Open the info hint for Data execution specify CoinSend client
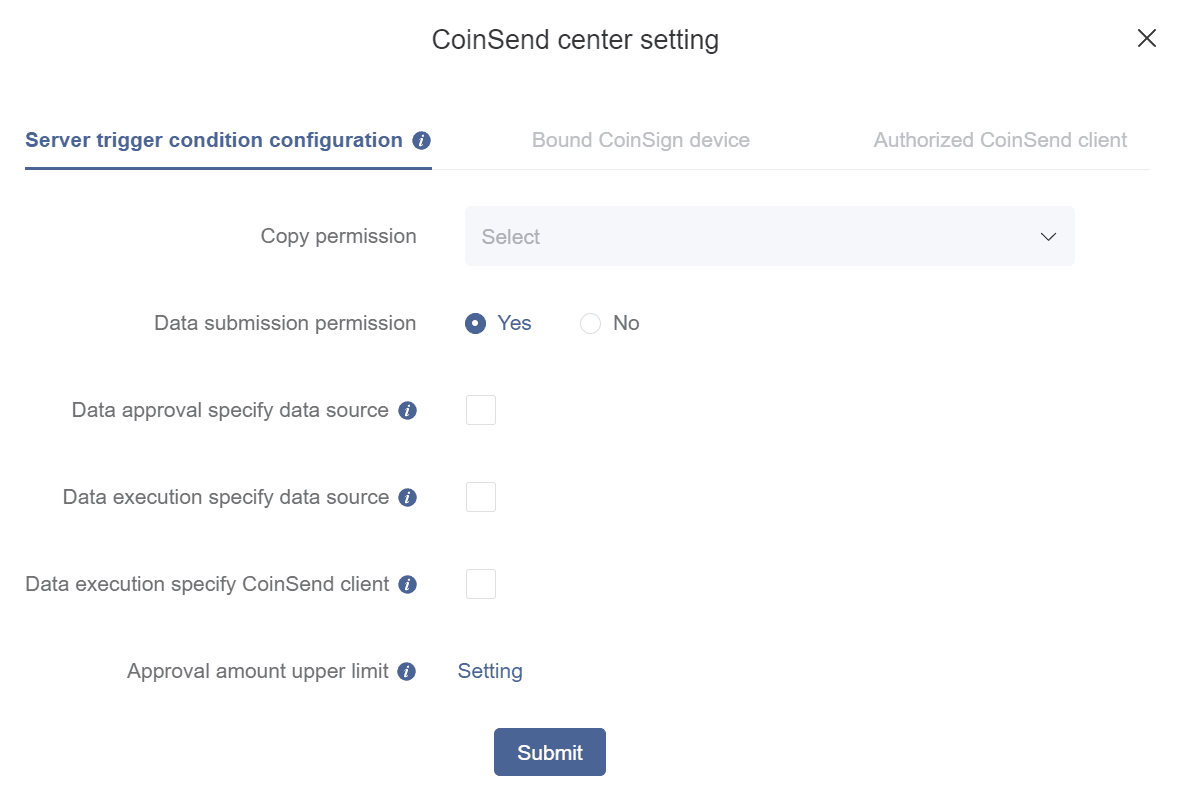The width and height of the screenshot is (1177, 790). pyautogui.click(x=406, y=584)
